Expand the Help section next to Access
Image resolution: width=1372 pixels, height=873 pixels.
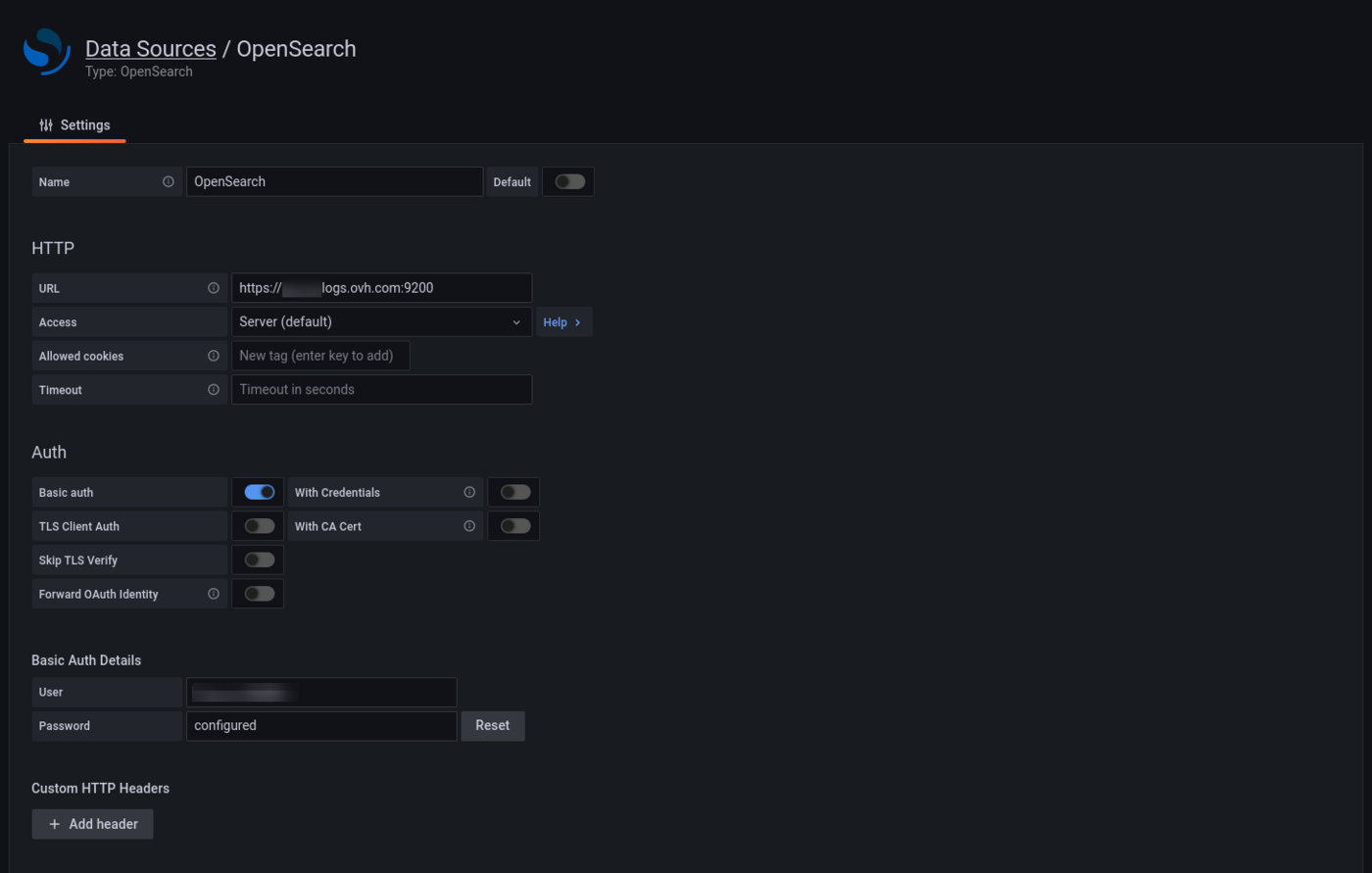click(563, 322)
